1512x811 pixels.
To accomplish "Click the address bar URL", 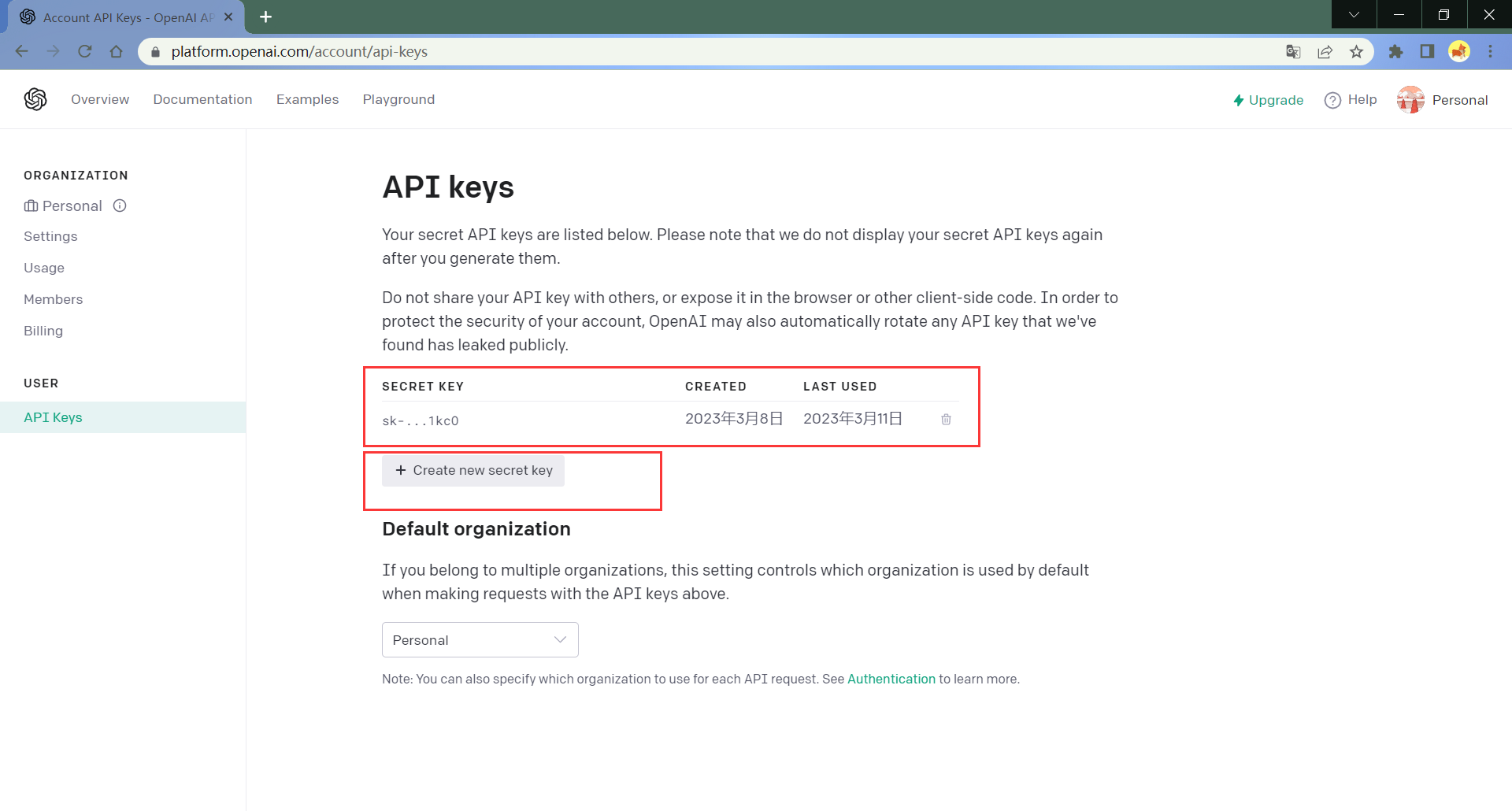I will [x=299, y=52].
